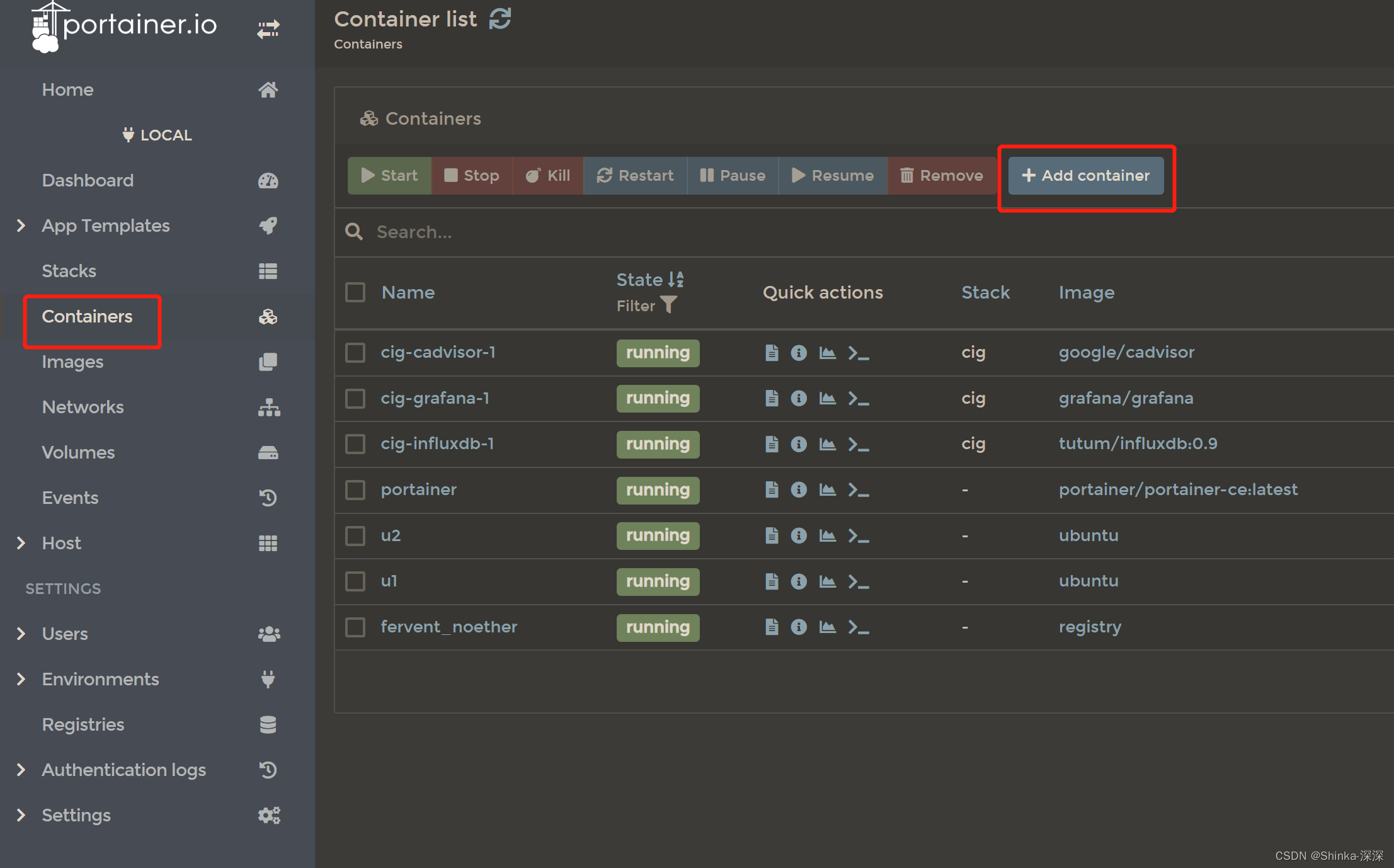The height and width of the screenshot is (868, 1394).
Task: Click the State sort icon
Action: point(676,279)
